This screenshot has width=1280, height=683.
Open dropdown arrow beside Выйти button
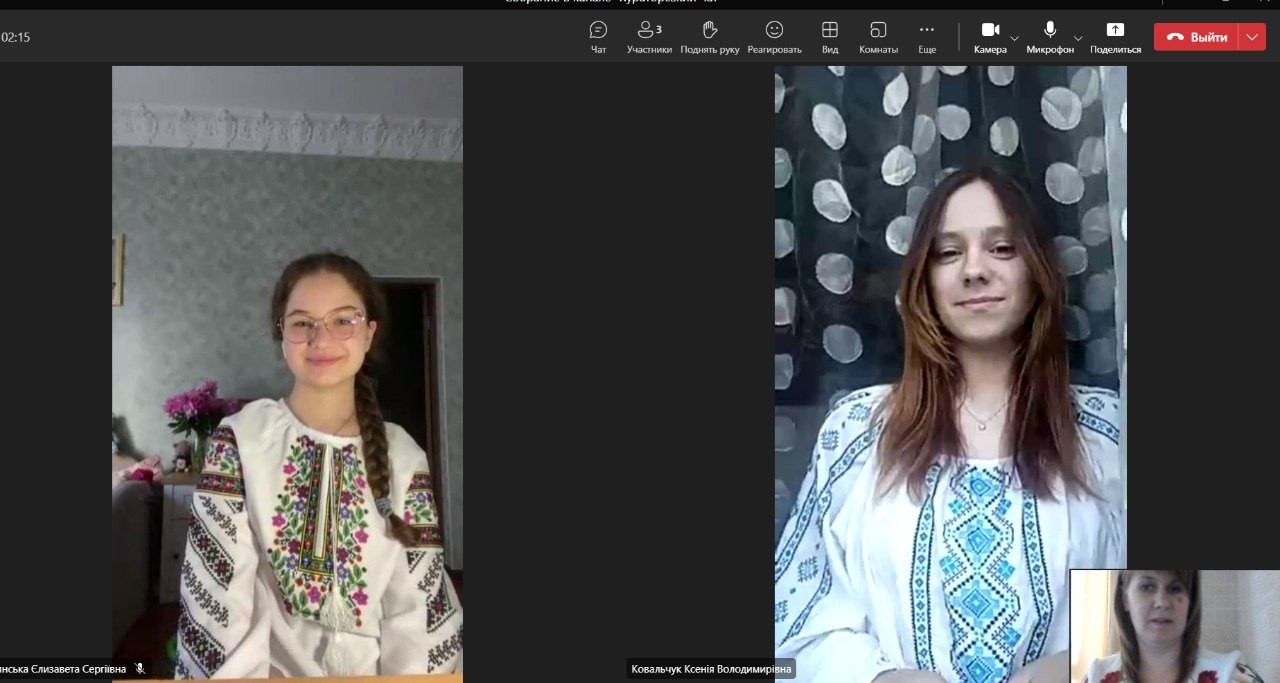click(x=1253, y=37)
